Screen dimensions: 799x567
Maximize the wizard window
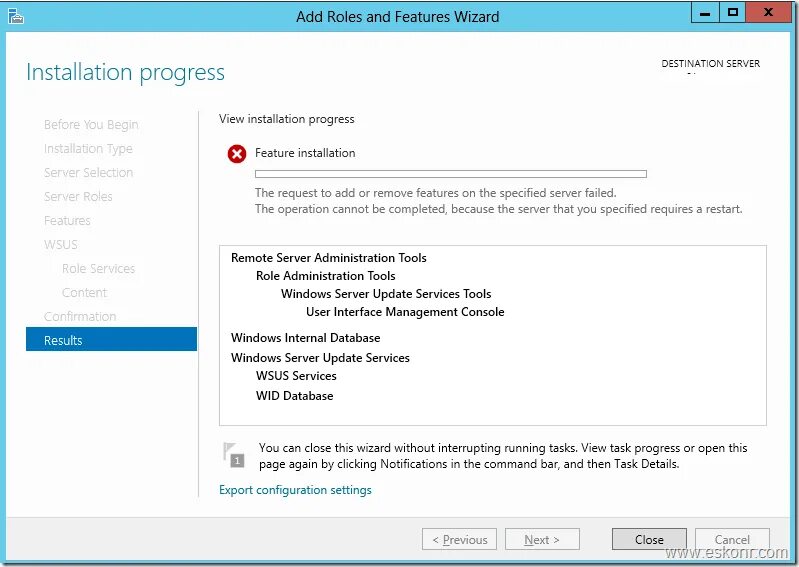733,13
